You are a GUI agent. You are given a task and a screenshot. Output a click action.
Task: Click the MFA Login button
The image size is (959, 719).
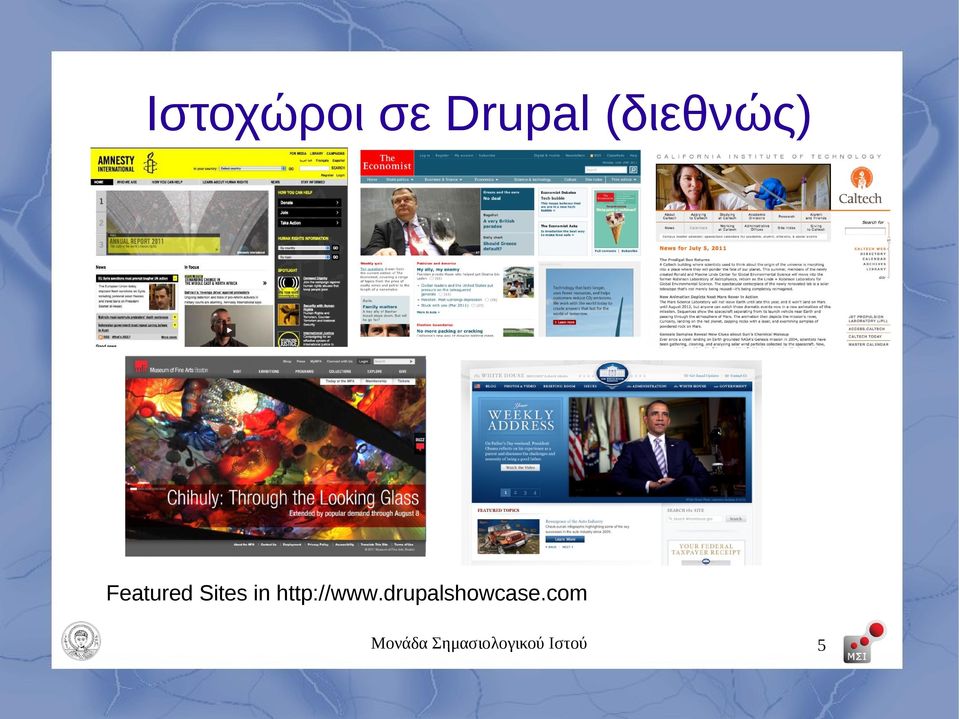tap(364, 362)
